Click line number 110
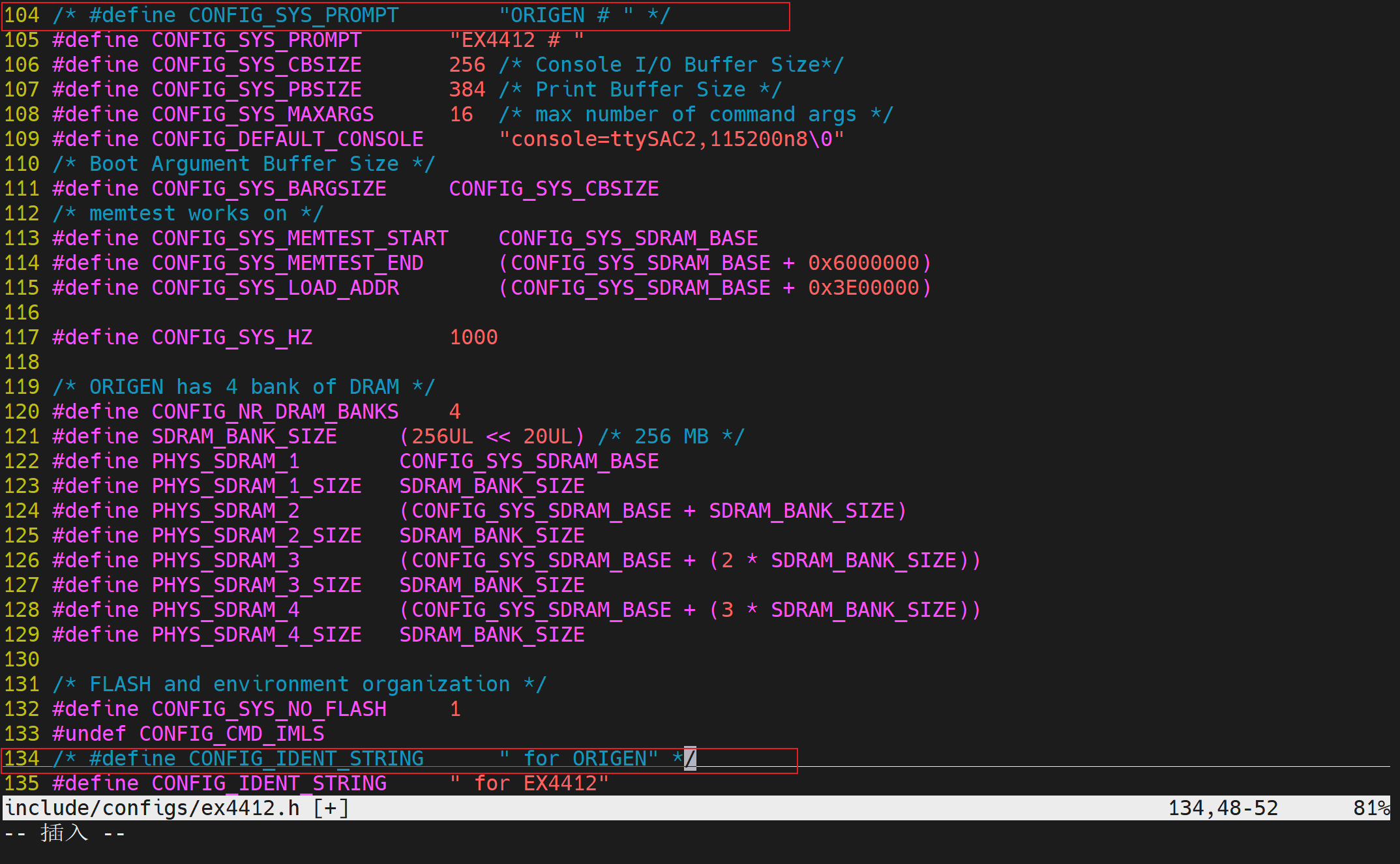Screen dimensions: 1400x864 (x=22, y=164)
